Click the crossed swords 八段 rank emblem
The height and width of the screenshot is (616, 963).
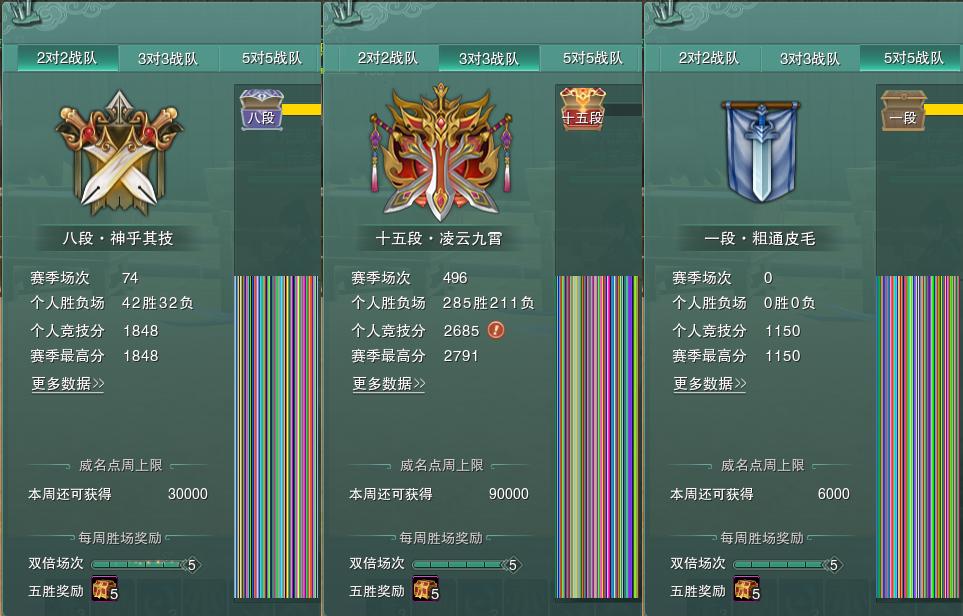coord(119,154)
